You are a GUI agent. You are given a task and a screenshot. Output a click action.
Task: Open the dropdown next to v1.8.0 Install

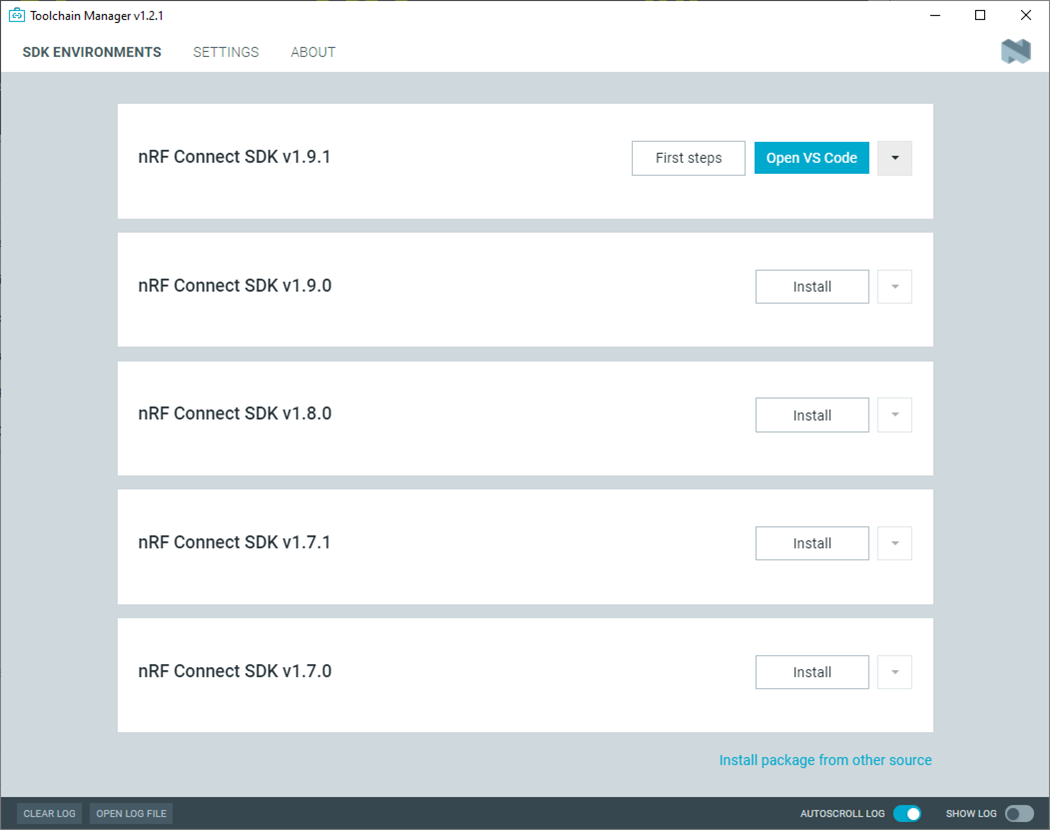pyautogui.click(x=894, y=415)
